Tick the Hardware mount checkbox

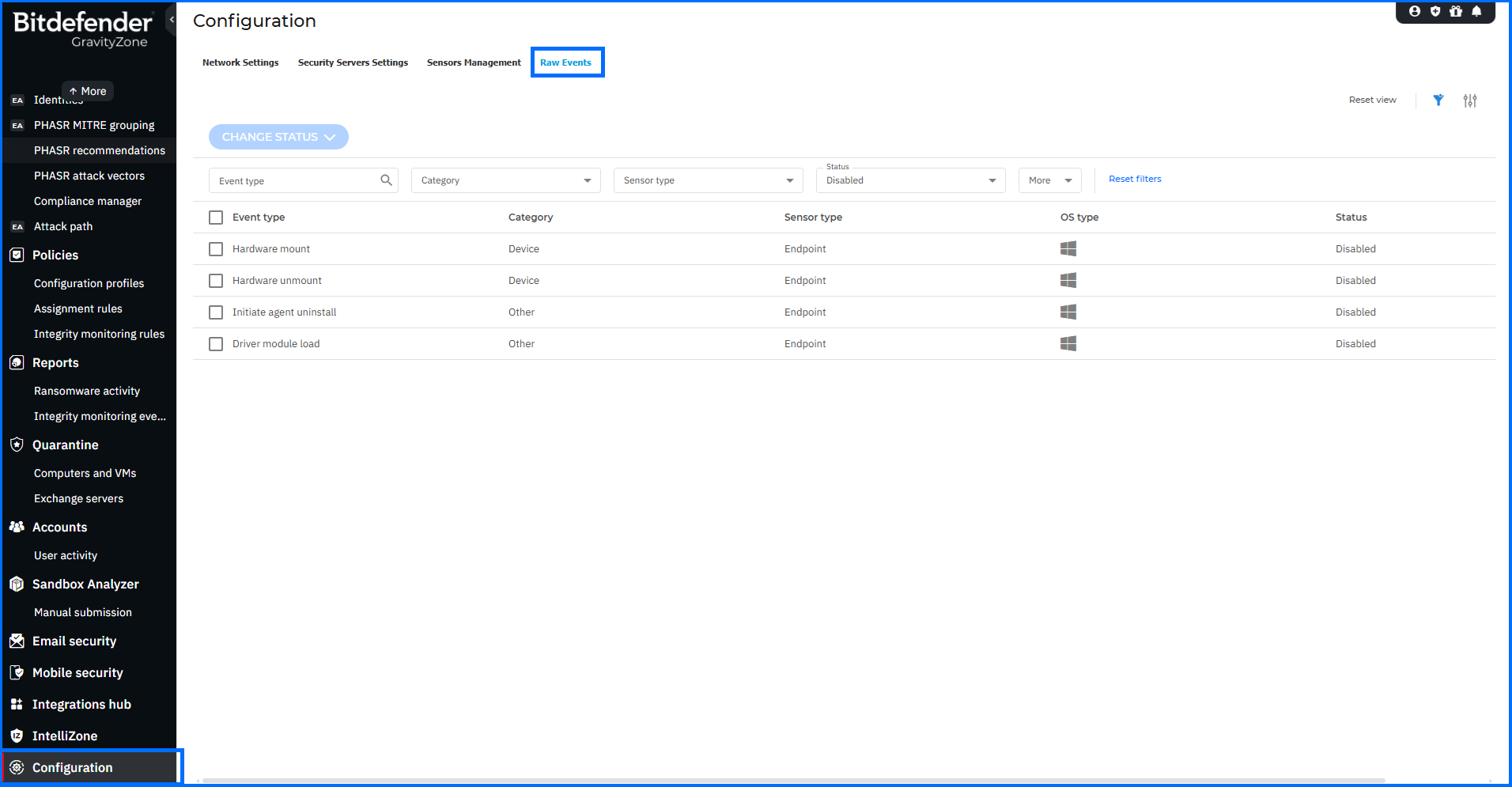click(216, 249)
